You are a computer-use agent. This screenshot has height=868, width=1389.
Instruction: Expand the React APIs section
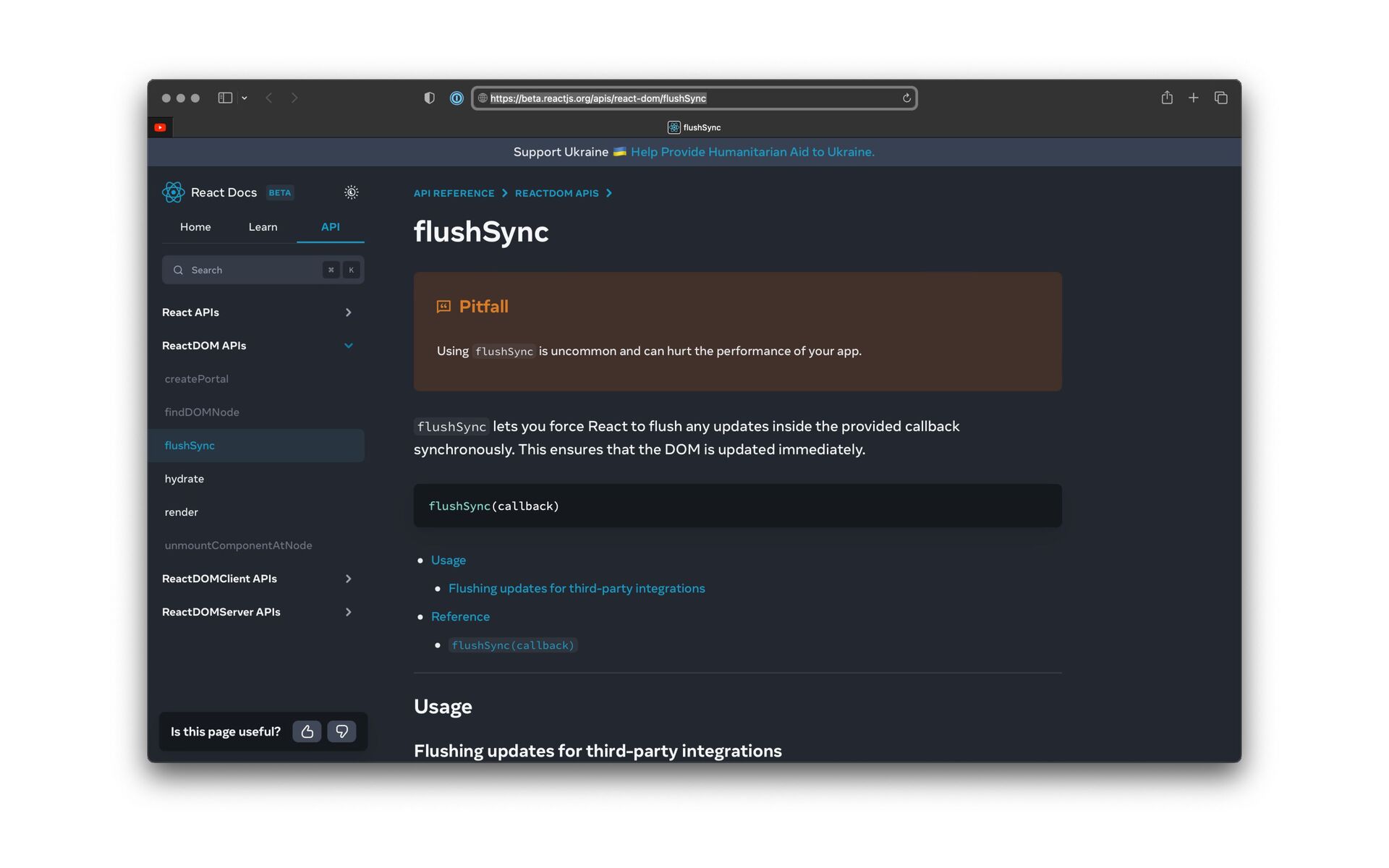(348, 312)
